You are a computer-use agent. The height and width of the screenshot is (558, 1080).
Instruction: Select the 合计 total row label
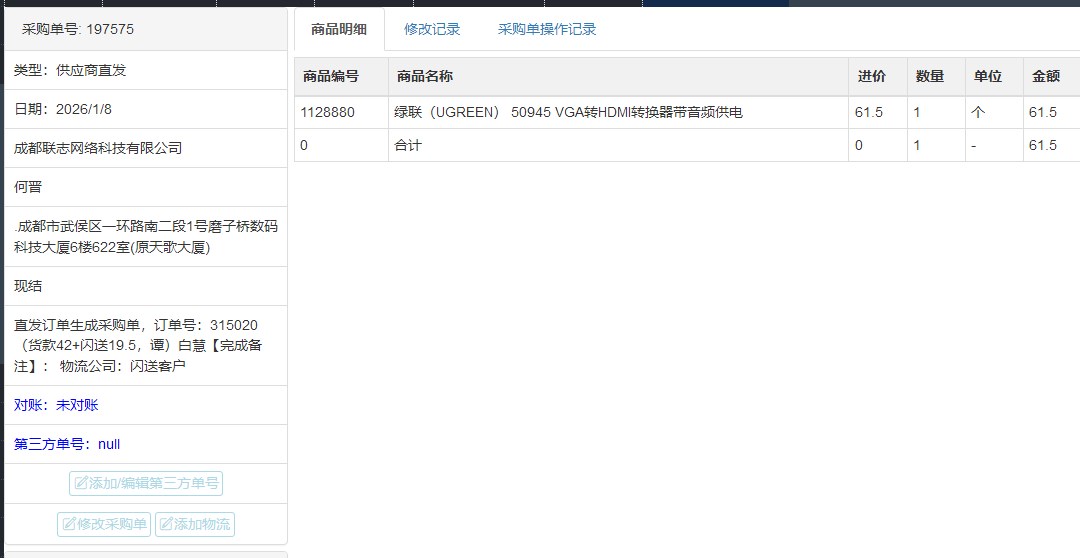tap(408, 146)
